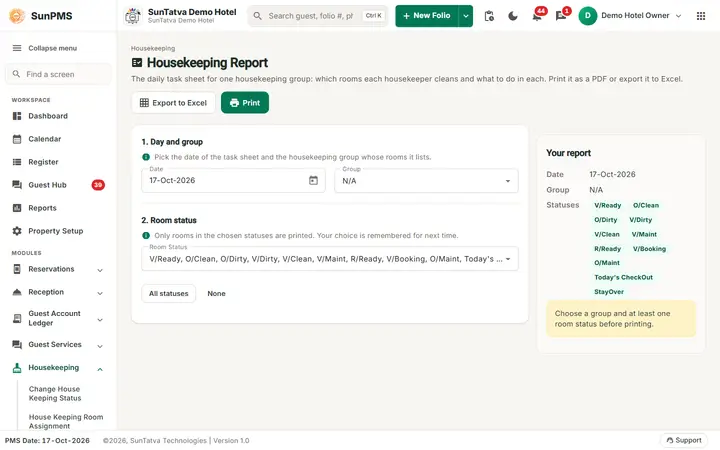Toggle dark mode moon icon

point(513,16)
